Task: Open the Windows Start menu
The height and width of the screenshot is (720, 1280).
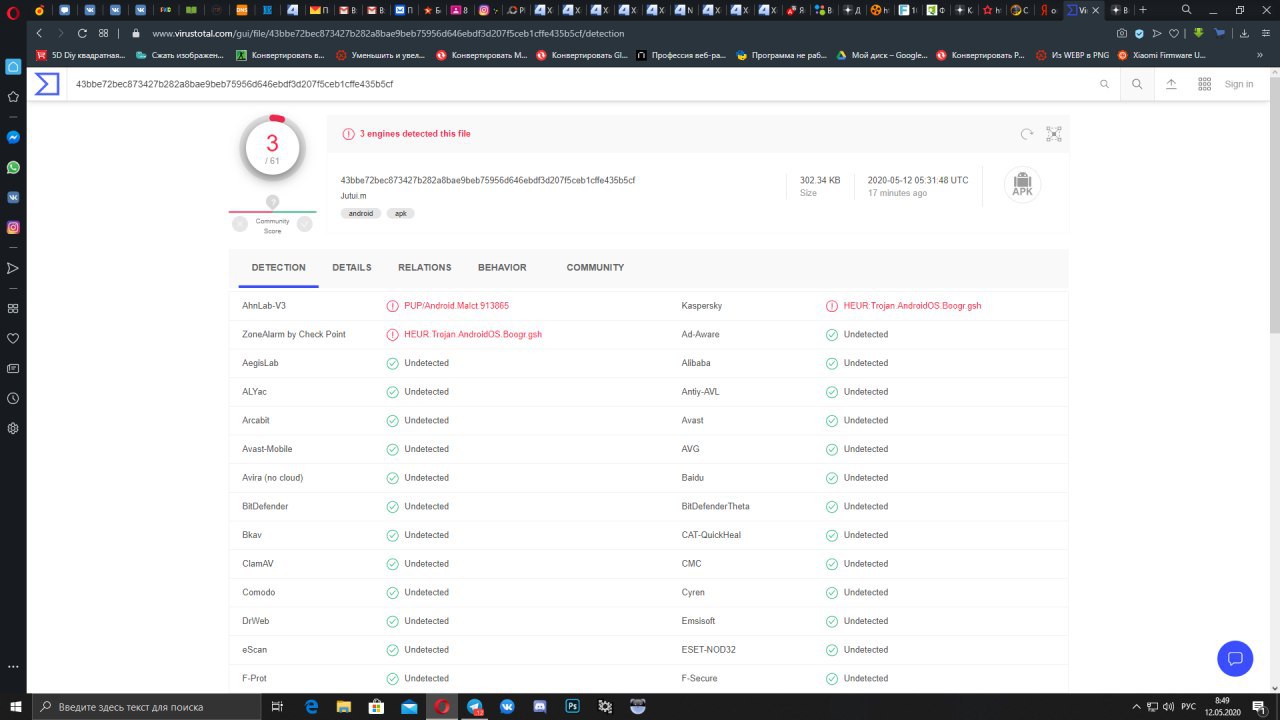Action: (14, 706)
